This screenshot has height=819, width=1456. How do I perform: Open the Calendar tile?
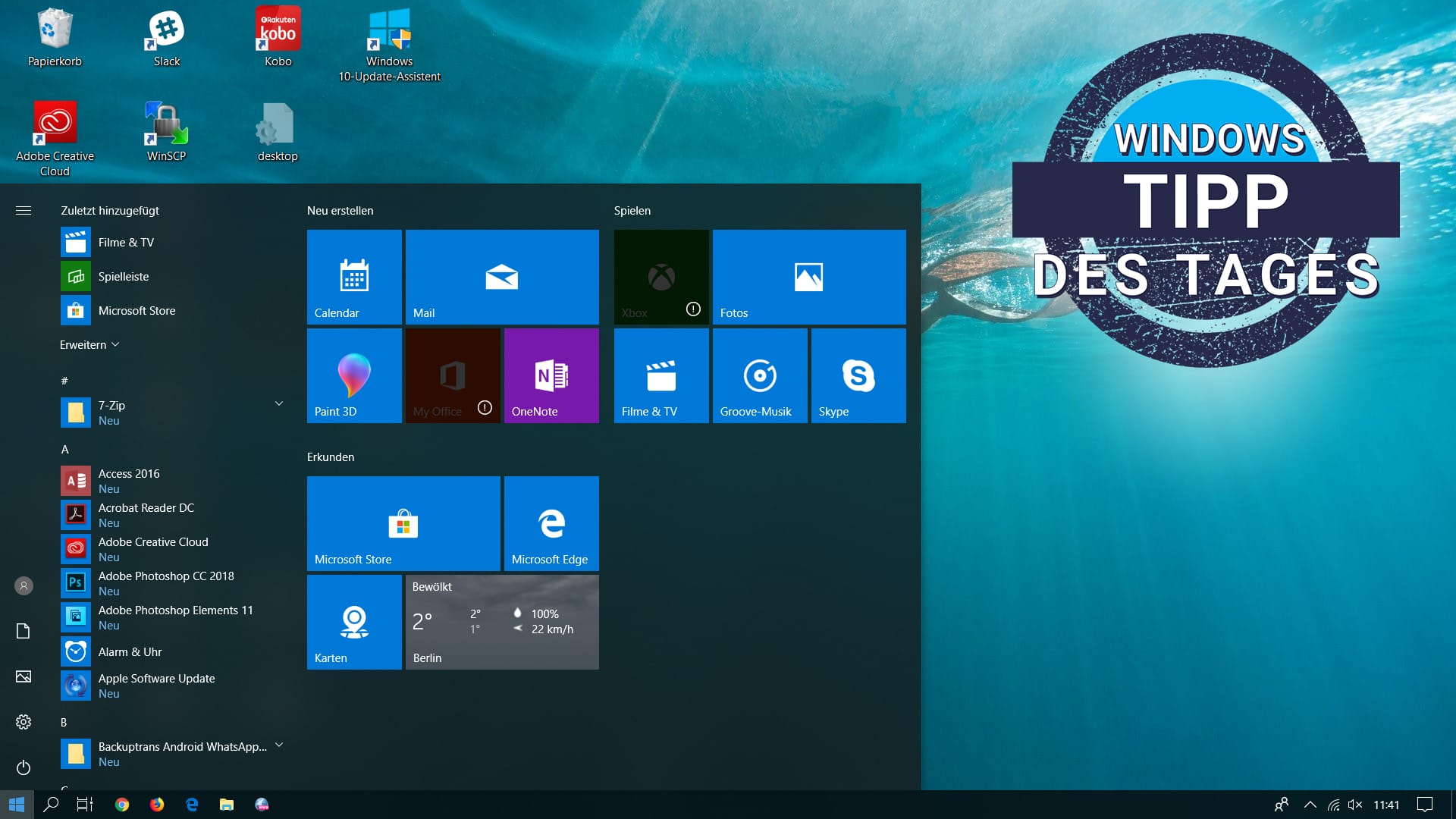pyautogui.click(x=354, y=277)
